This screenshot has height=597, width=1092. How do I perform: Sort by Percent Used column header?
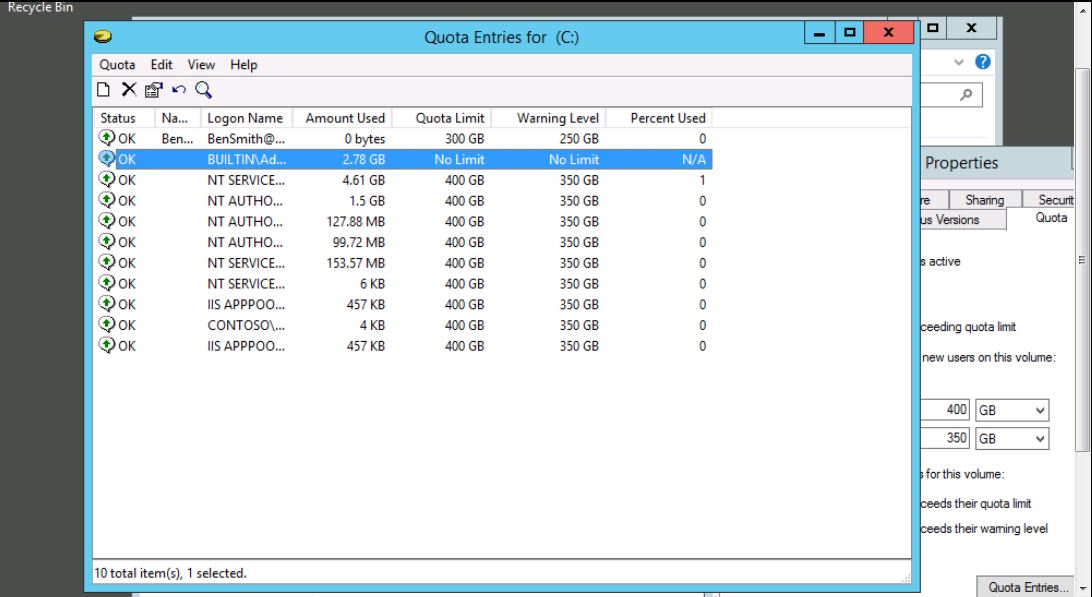[659, 118]
